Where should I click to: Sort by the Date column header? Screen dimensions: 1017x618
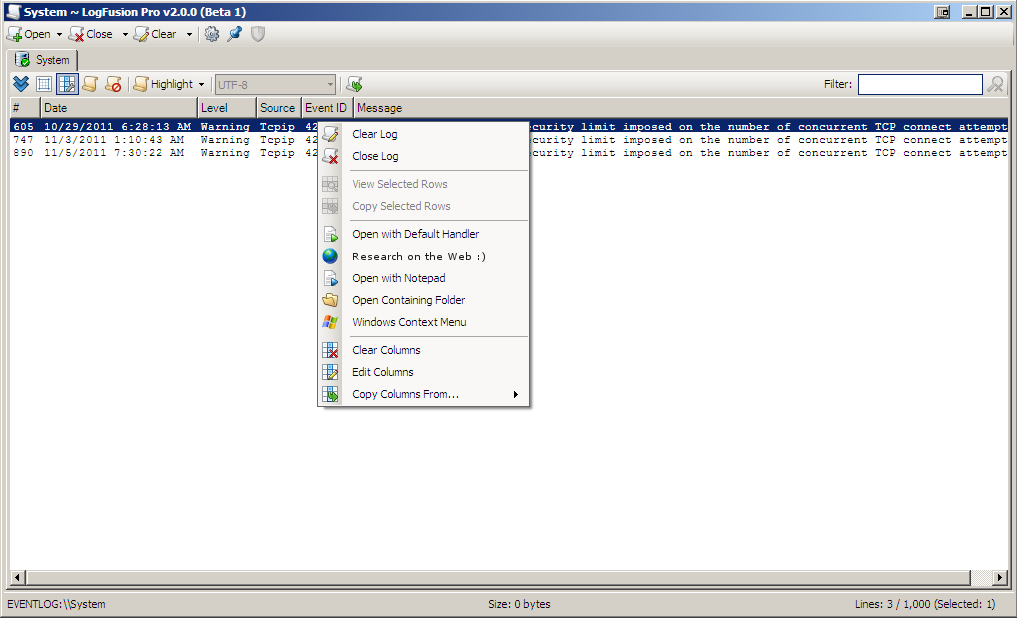[x=118, y=108]
